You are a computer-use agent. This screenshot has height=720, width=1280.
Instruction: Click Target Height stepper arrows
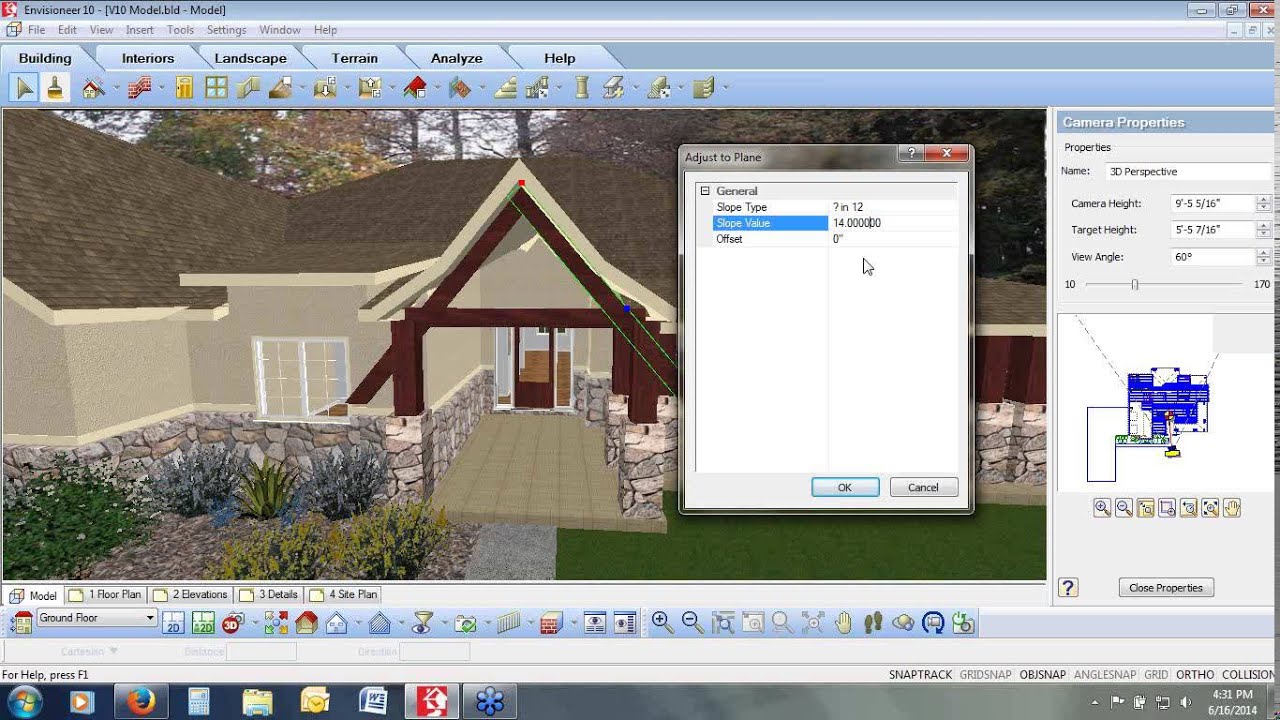[1263, 230]
